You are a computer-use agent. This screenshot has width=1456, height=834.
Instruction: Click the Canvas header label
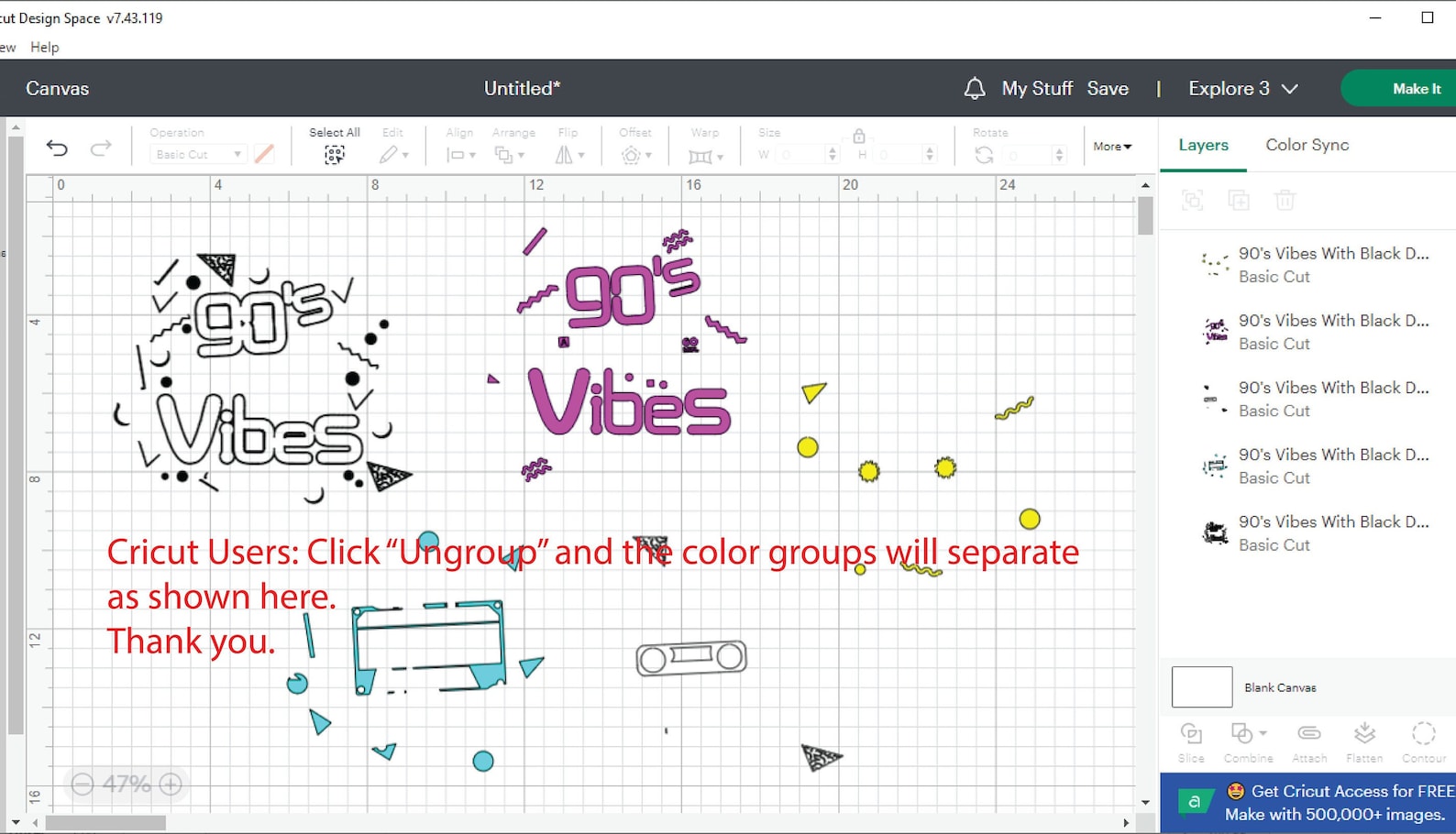click(57, 88)
